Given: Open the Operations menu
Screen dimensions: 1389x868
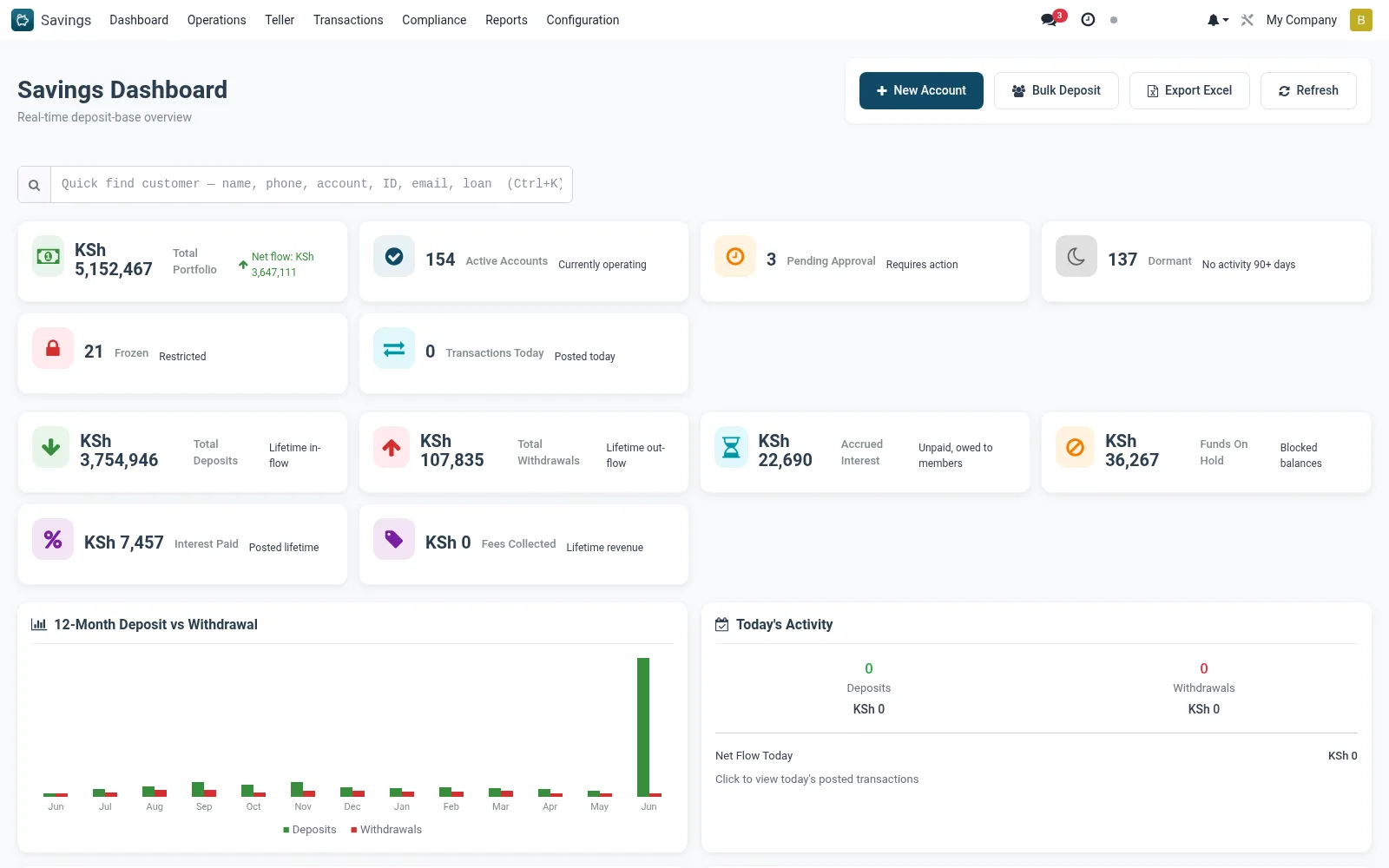Looking at the screenshot, I should pos(216,20).
